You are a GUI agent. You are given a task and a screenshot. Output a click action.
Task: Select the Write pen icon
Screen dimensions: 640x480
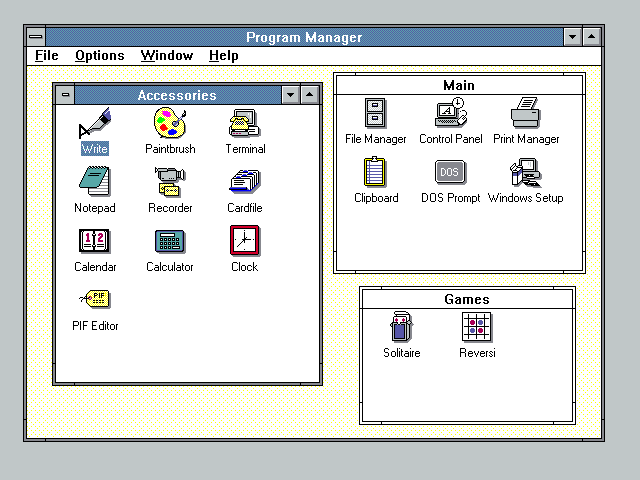tap(95, 123)
